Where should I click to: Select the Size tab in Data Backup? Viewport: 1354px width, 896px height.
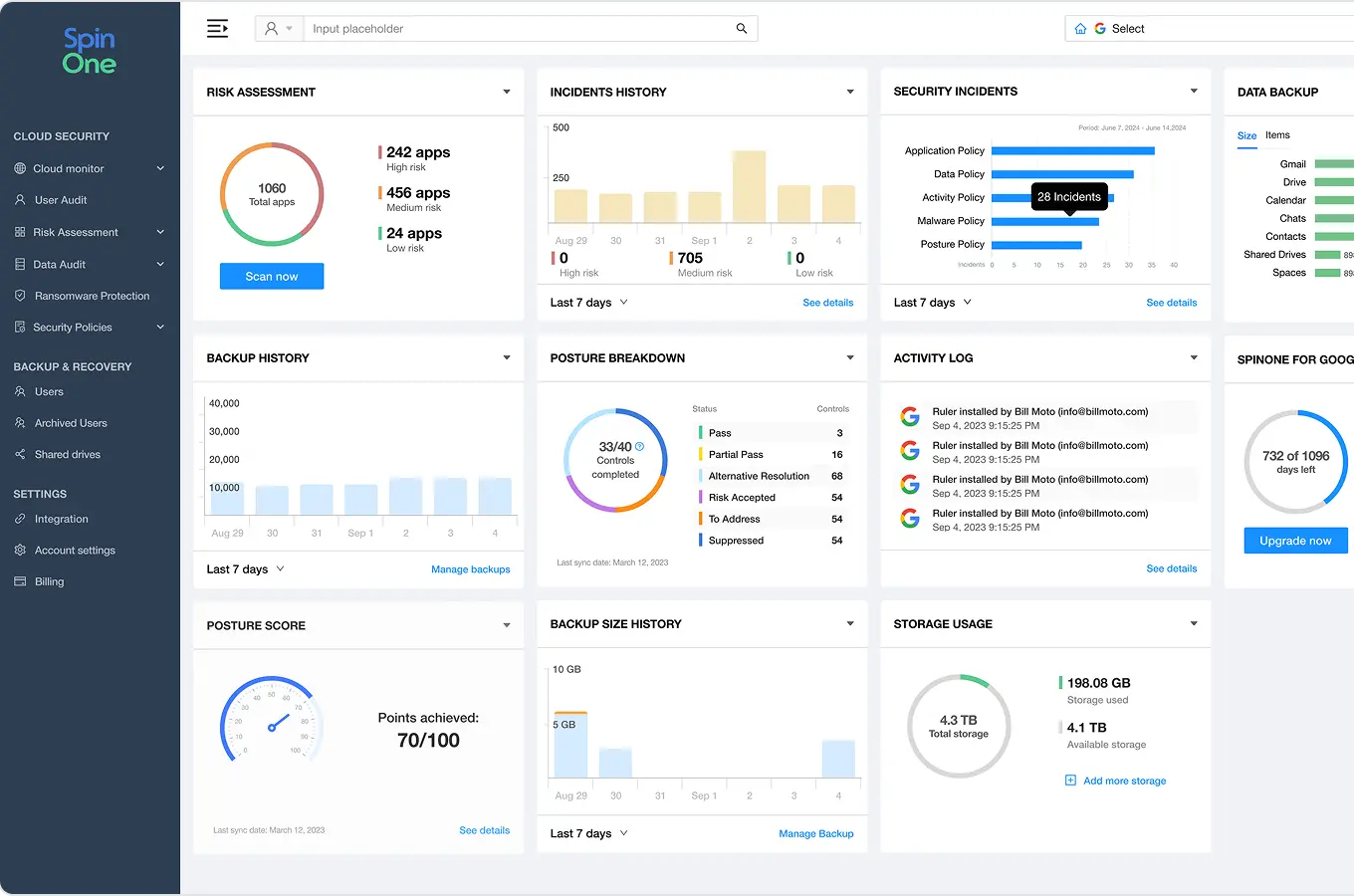[x=1246, y=135]
